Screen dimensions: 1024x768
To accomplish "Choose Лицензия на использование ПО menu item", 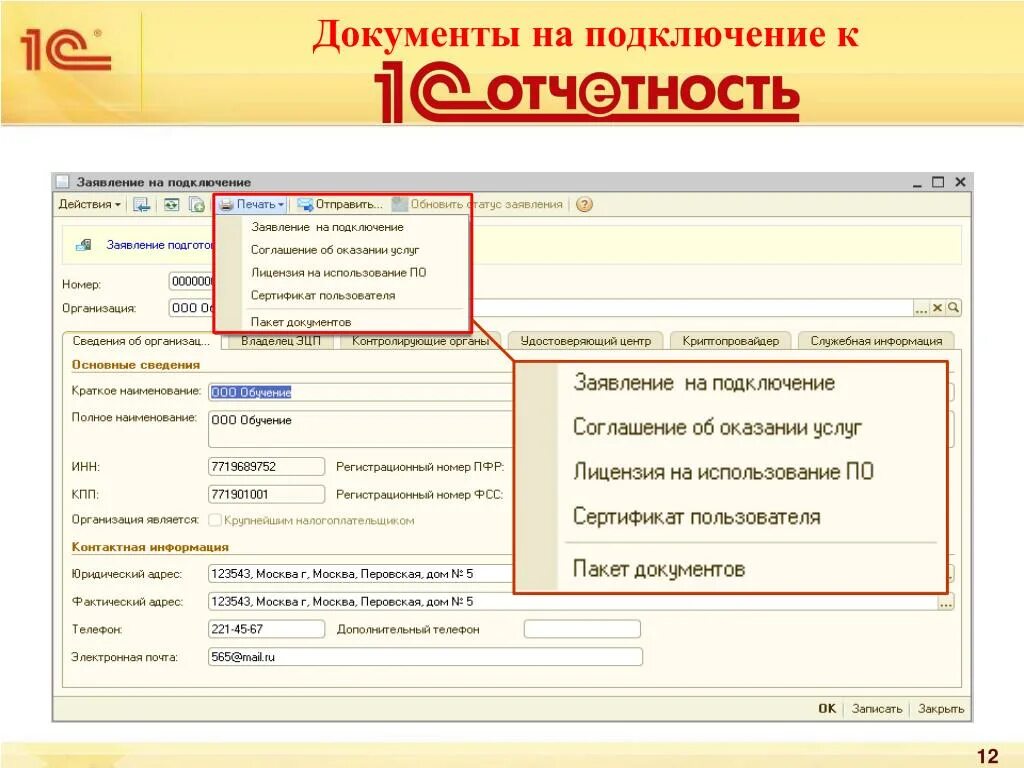I will tap(338, 273).
